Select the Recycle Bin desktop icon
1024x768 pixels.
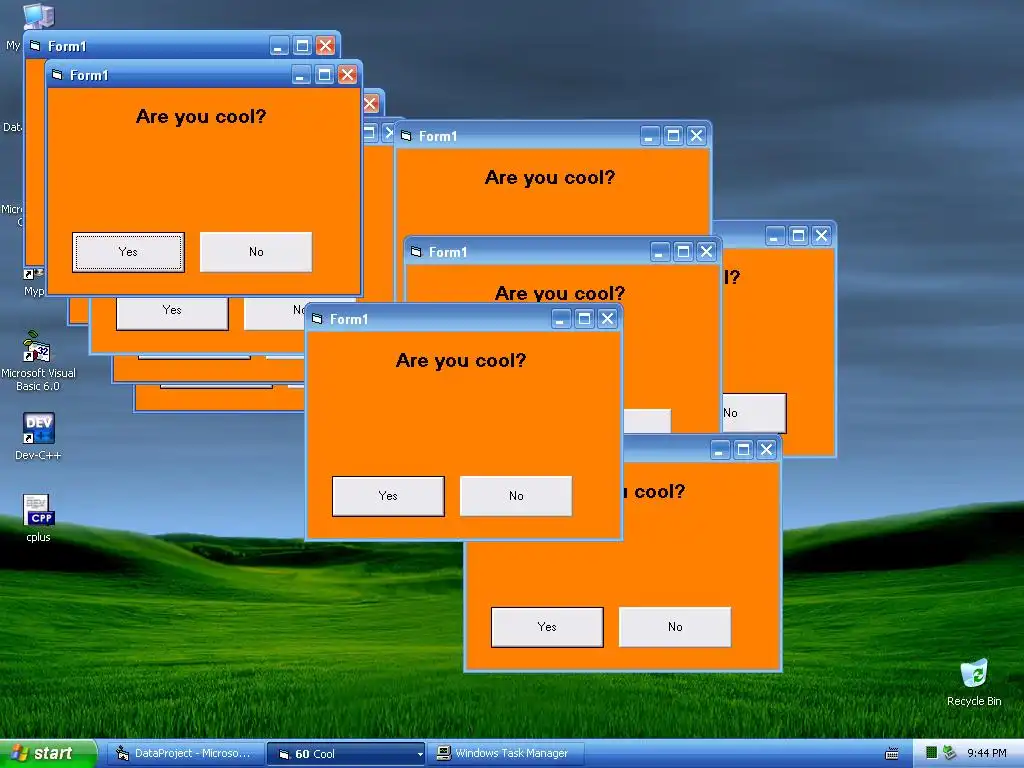[x=974, y=682]
